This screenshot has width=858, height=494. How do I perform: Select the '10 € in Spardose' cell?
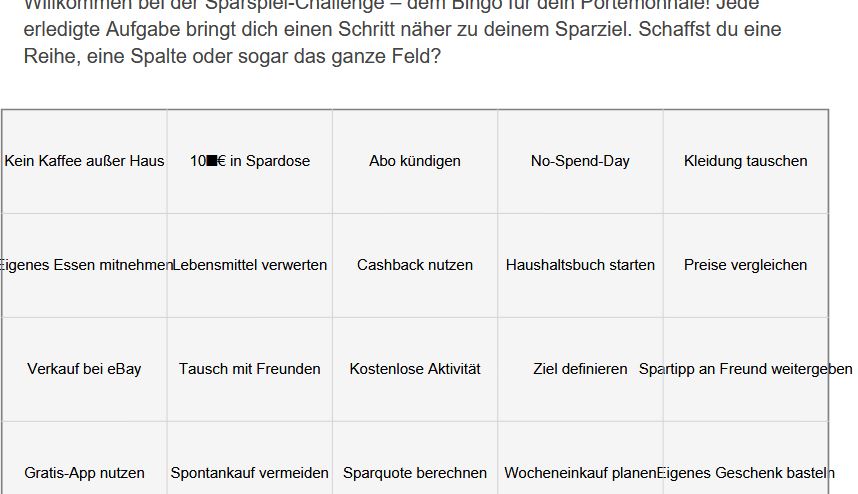click(250, 161)
